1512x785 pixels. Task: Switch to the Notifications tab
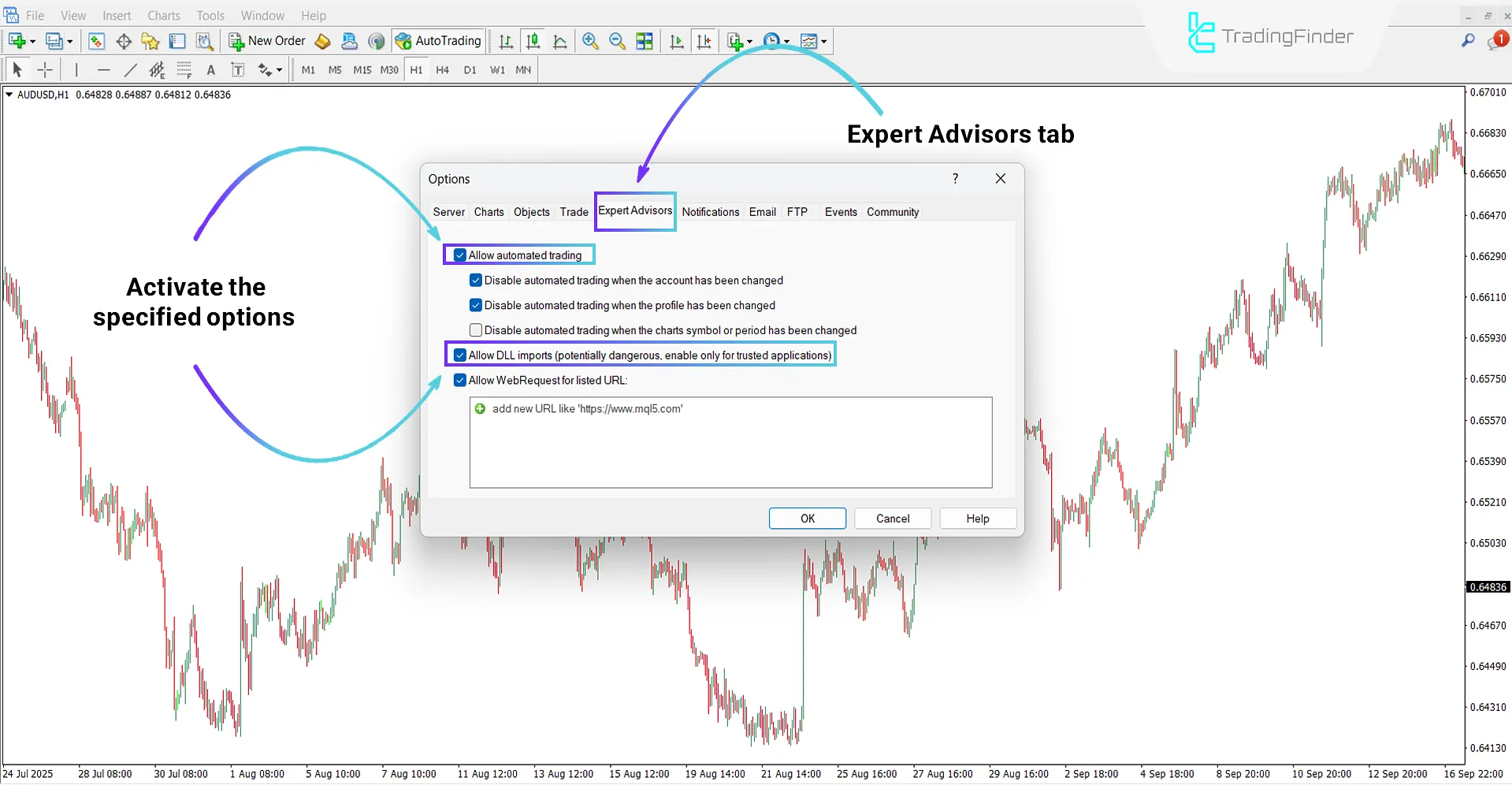coord(710,211)
